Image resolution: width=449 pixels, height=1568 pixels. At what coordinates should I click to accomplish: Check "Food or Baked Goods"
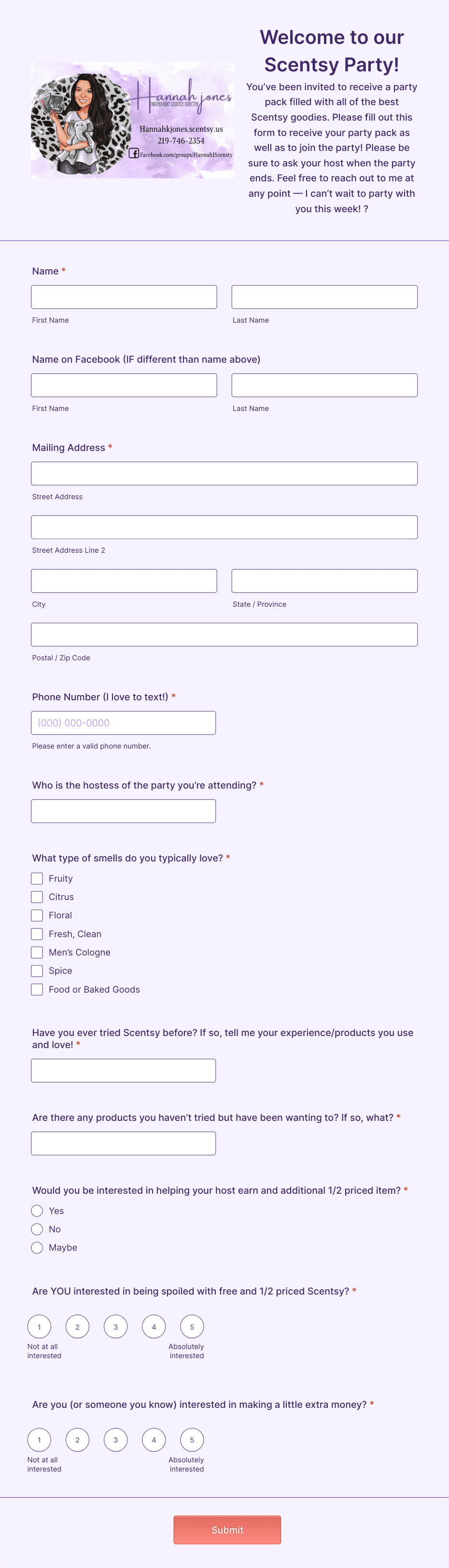37,989
